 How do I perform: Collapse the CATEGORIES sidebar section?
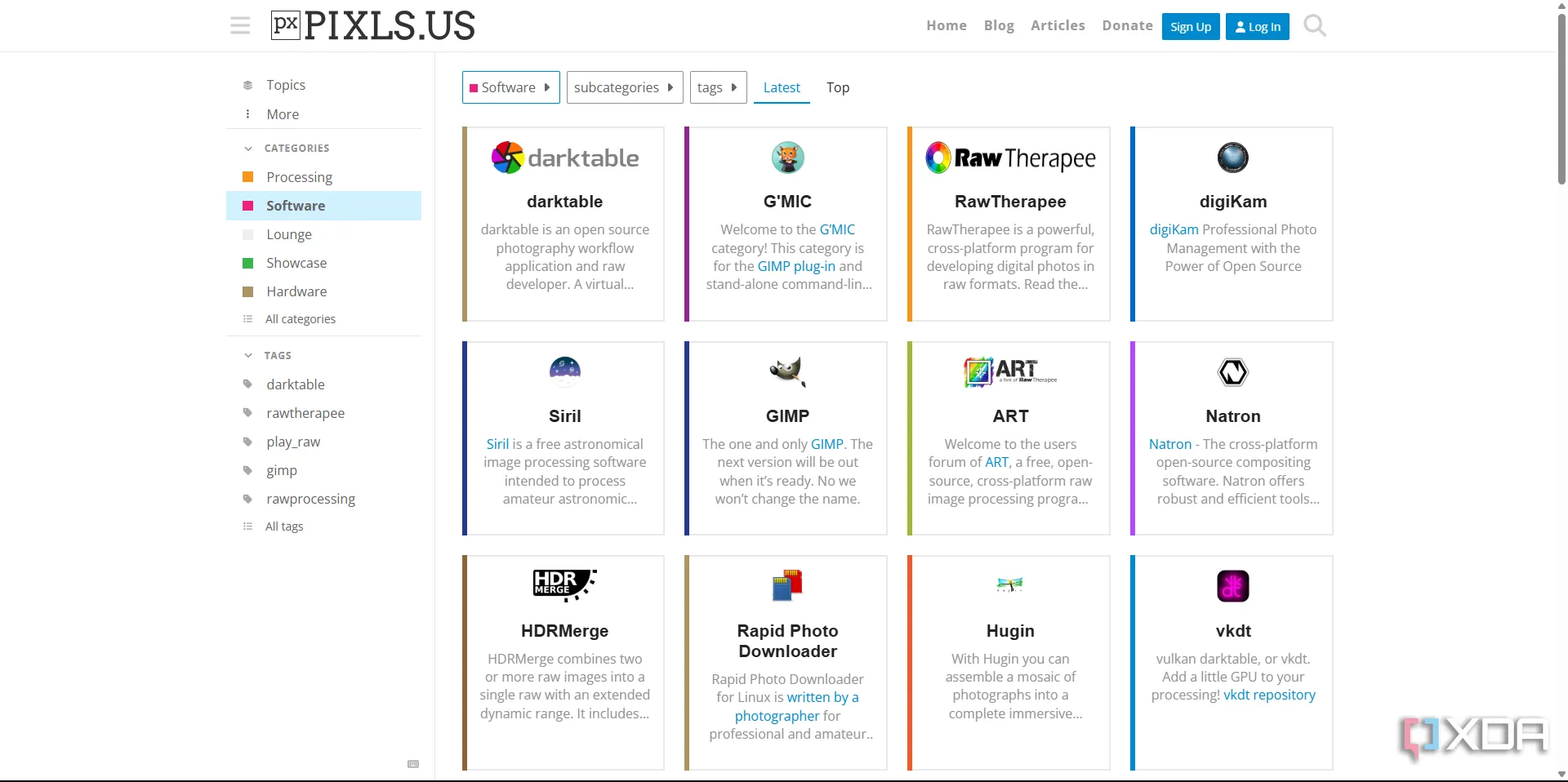coord(287,149)
